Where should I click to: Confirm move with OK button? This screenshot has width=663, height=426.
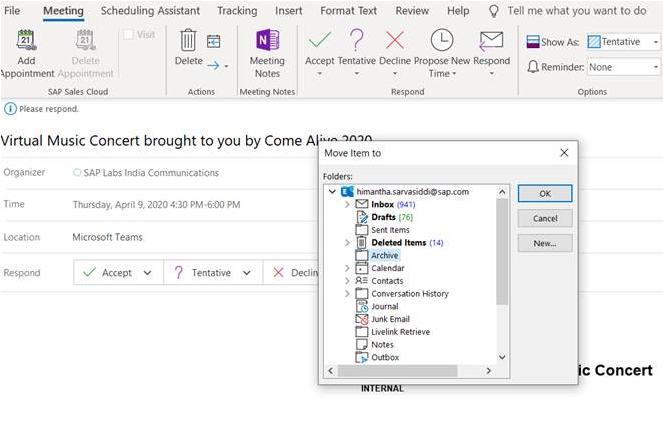[545, 193]
